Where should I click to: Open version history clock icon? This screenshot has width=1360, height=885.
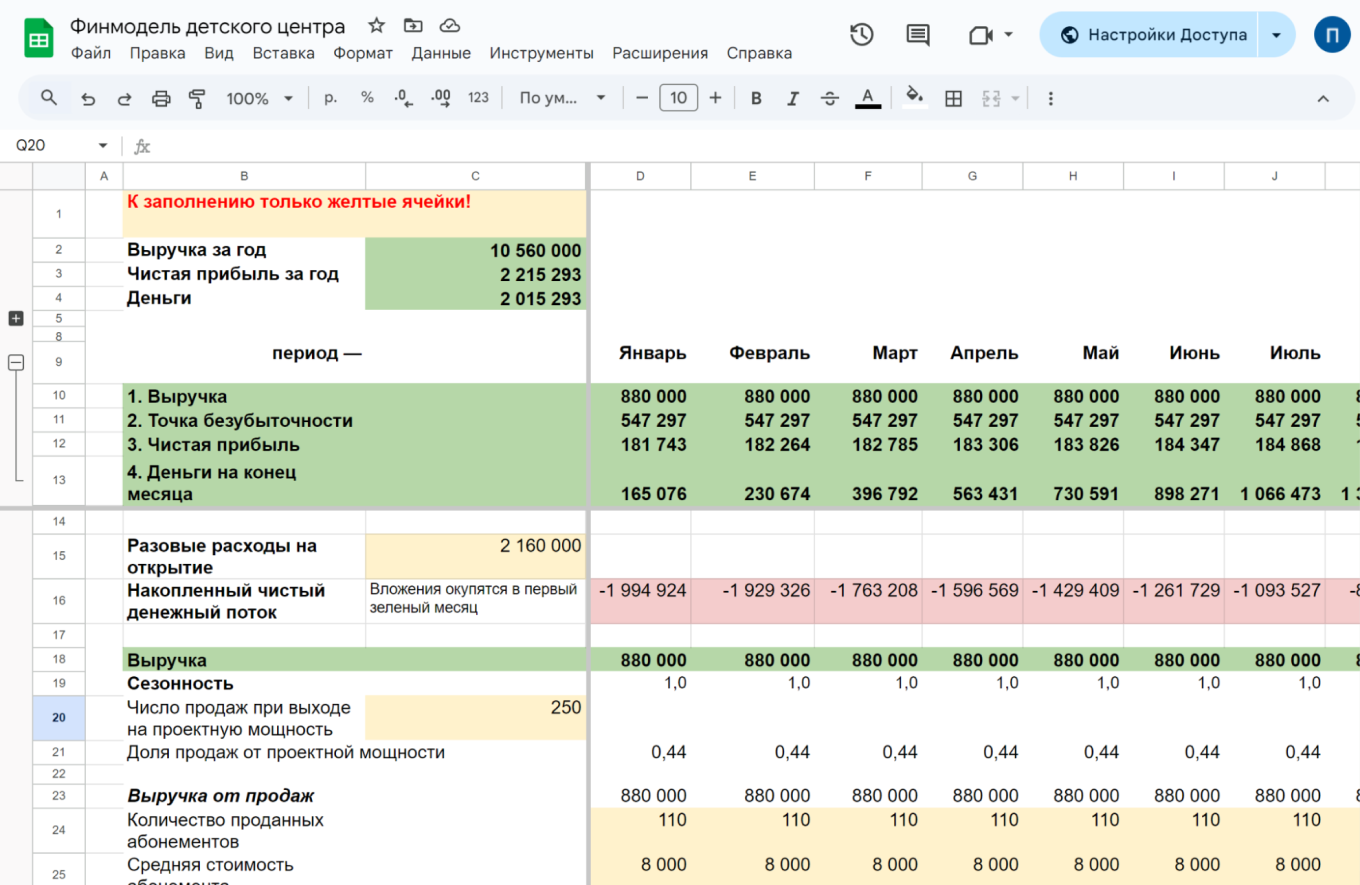(861, 35)
